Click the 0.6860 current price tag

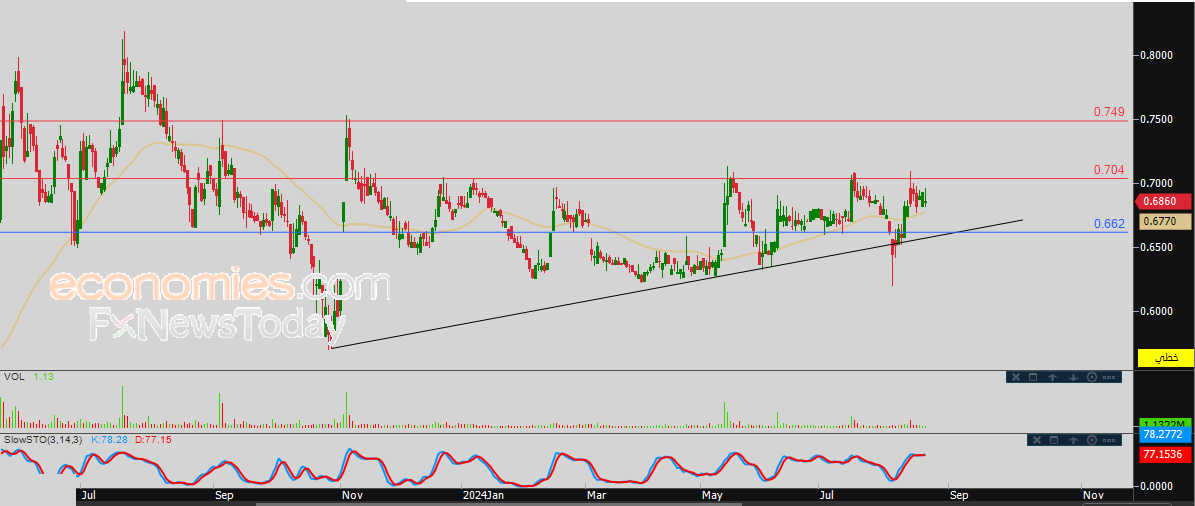tap(1165, 201)
